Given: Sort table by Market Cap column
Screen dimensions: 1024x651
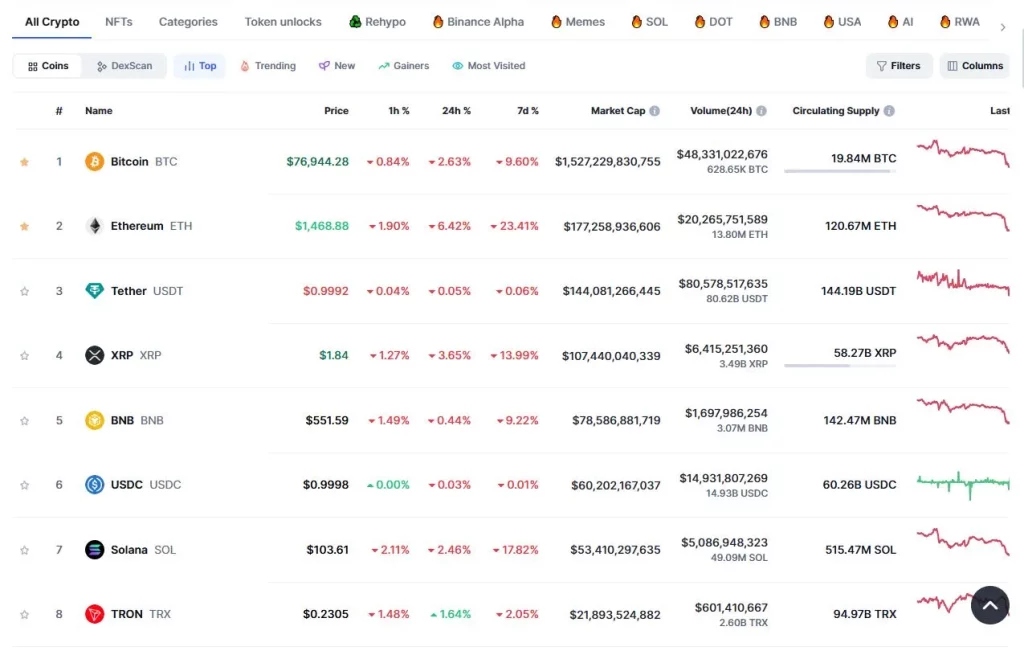Looking at the screenshot, I should 618,111.
